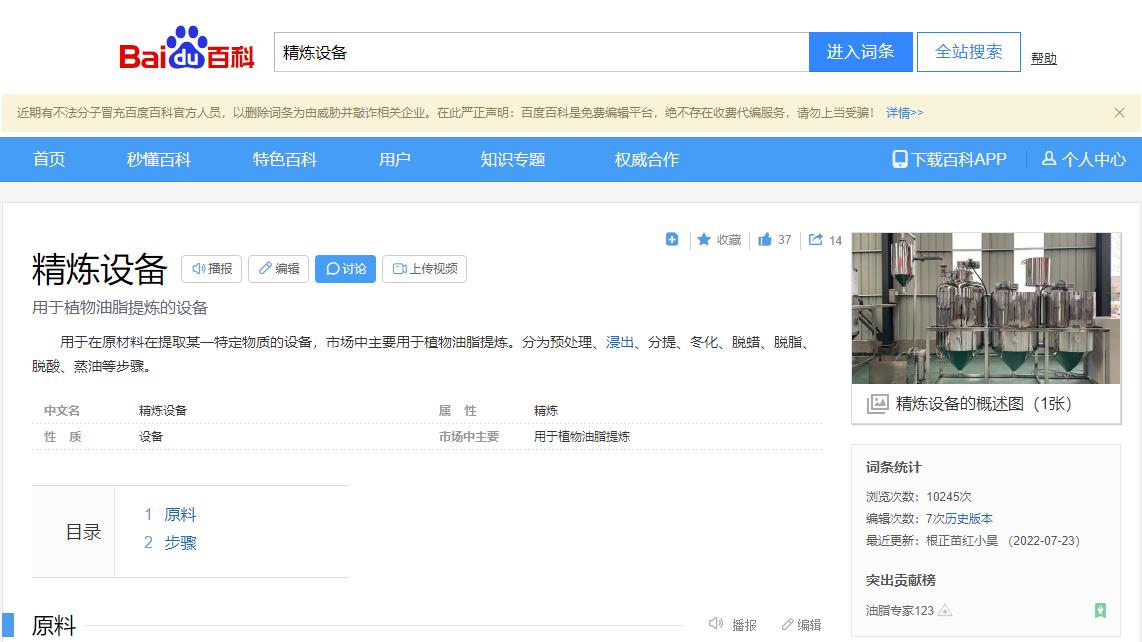Star the entry using the 收藏 icon

tap(703, 240)
